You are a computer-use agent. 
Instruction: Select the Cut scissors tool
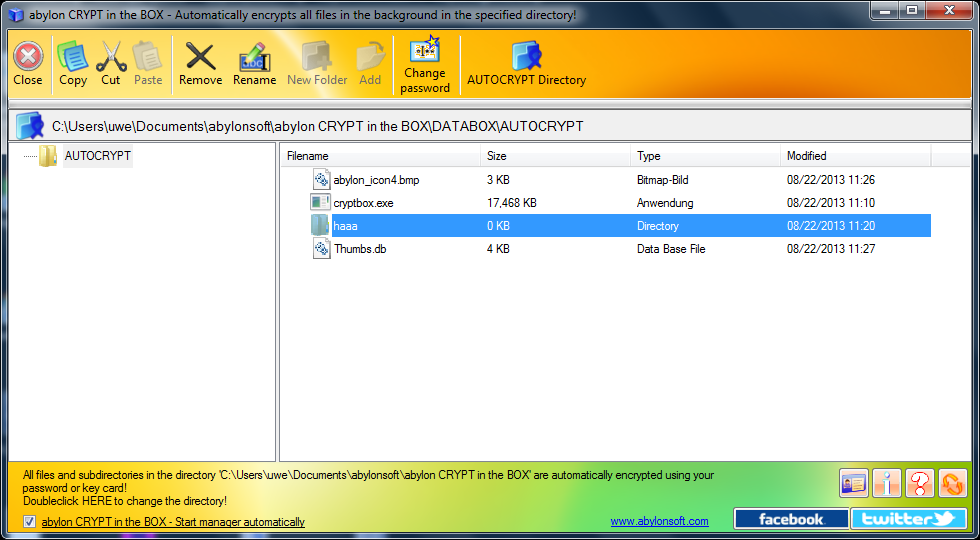coord(111,57)
